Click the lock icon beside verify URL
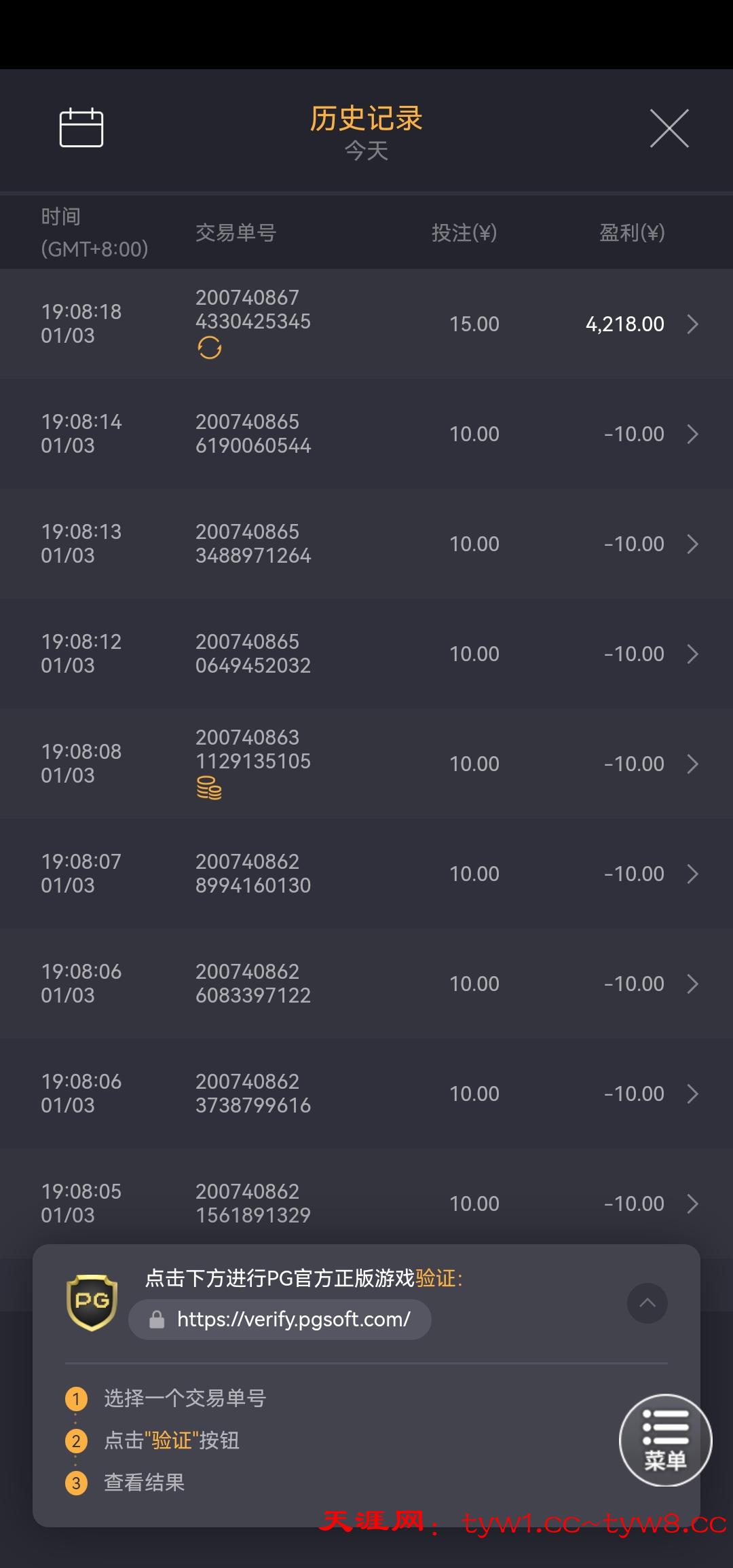This screenshot has width=733, height=1568. (157, 1320)
